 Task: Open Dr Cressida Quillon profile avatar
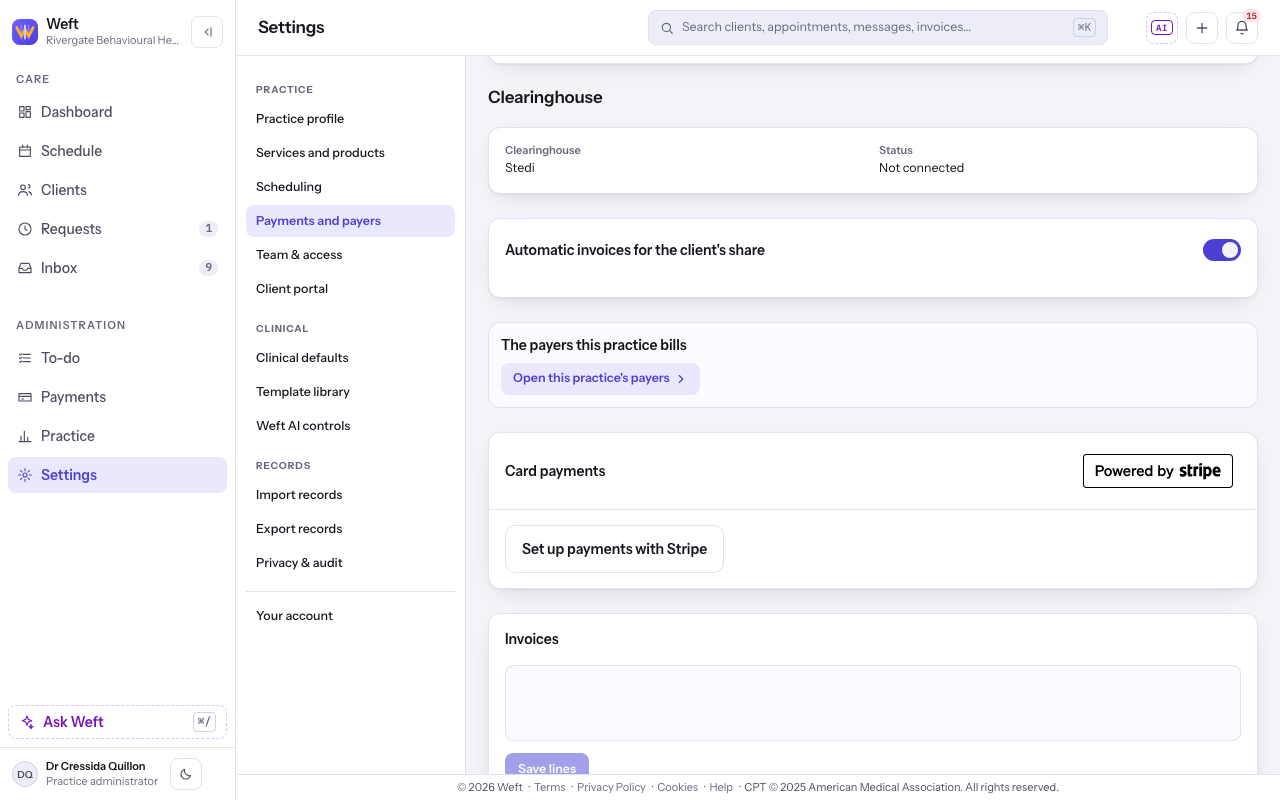(x=25, y=774)
